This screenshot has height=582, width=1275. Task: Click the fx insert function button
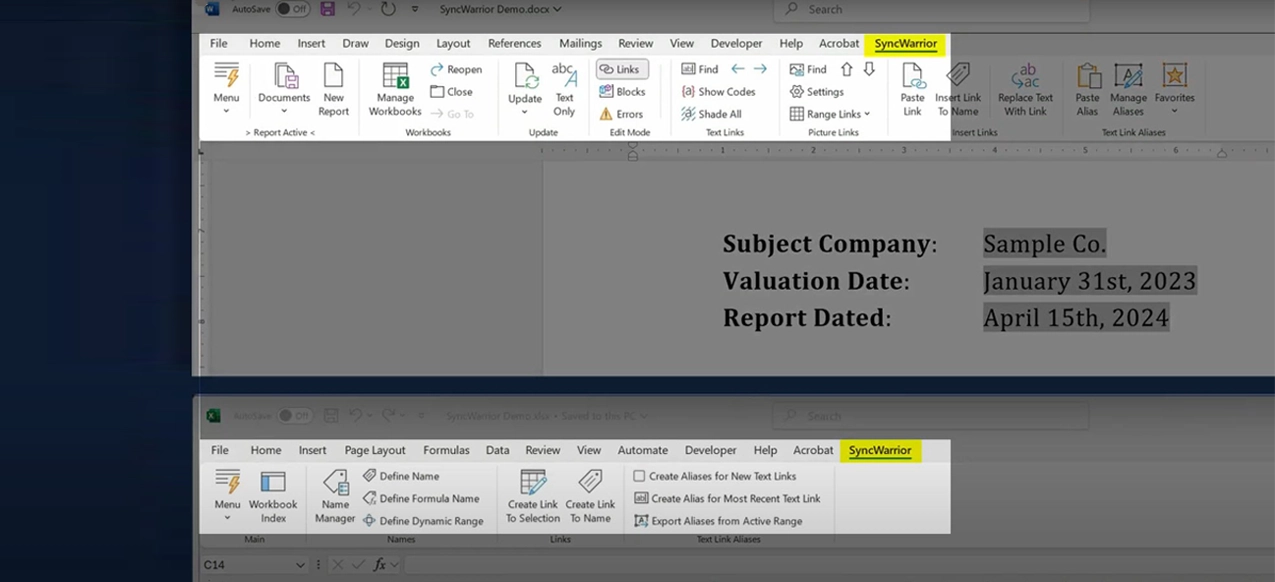pos(380,565)
